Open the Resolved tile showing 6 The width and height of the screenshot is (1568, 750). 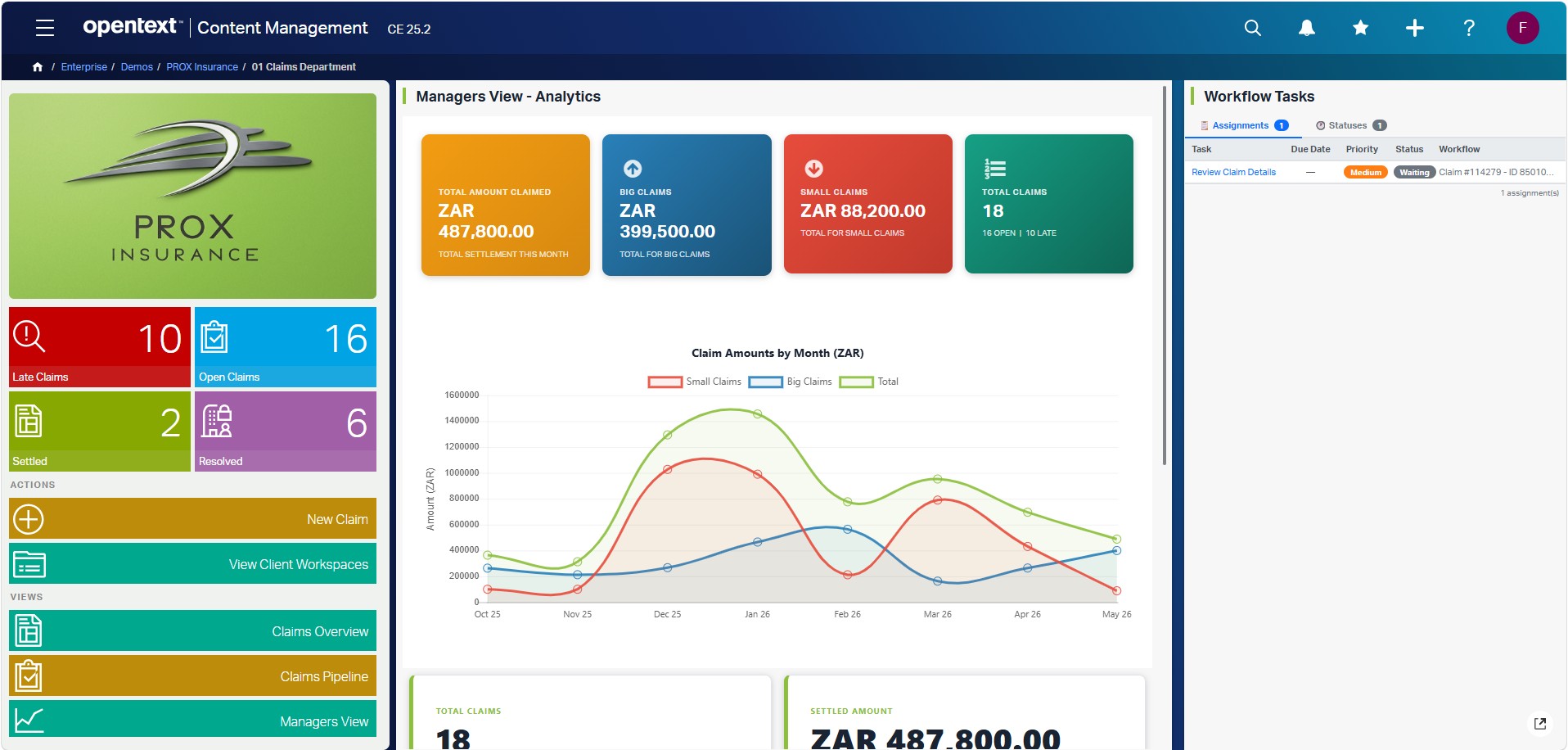(x=286, y=431)
